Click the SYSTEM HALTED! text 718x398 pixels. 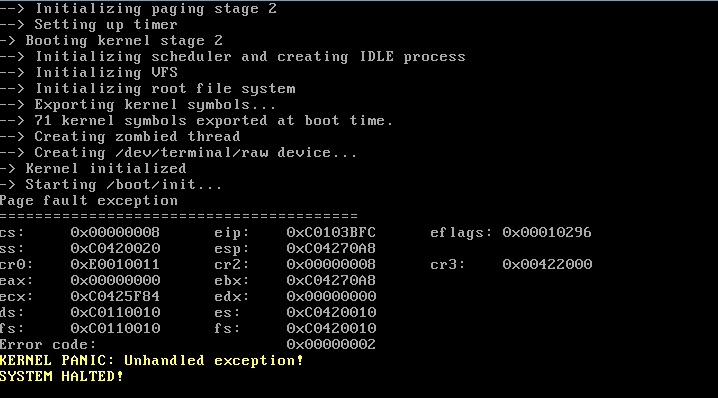click(61, 376)
